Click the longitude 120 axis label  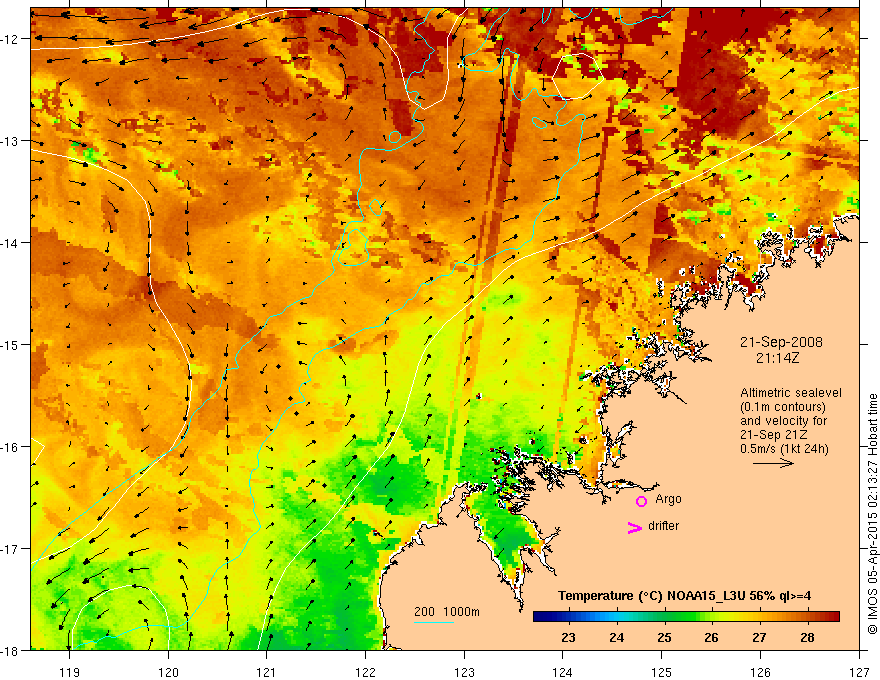click(x=168, y=672)
